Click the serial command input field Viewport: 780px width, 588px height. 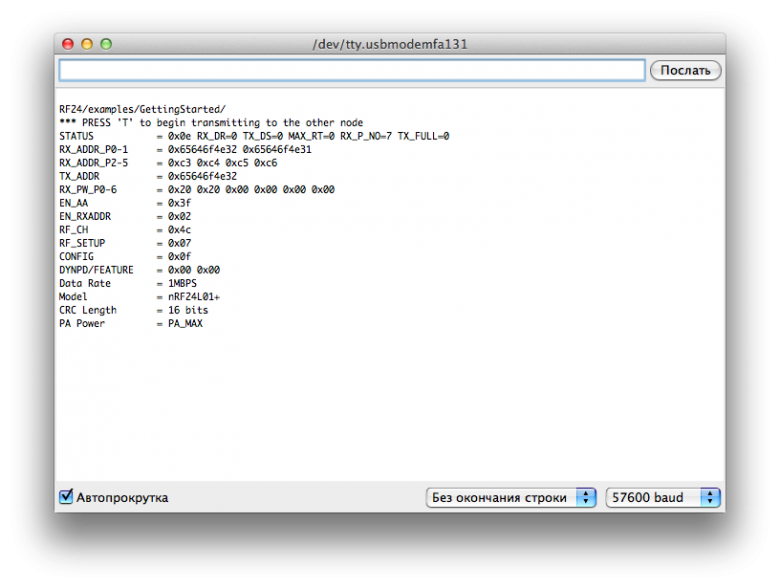tap(352, 70)
